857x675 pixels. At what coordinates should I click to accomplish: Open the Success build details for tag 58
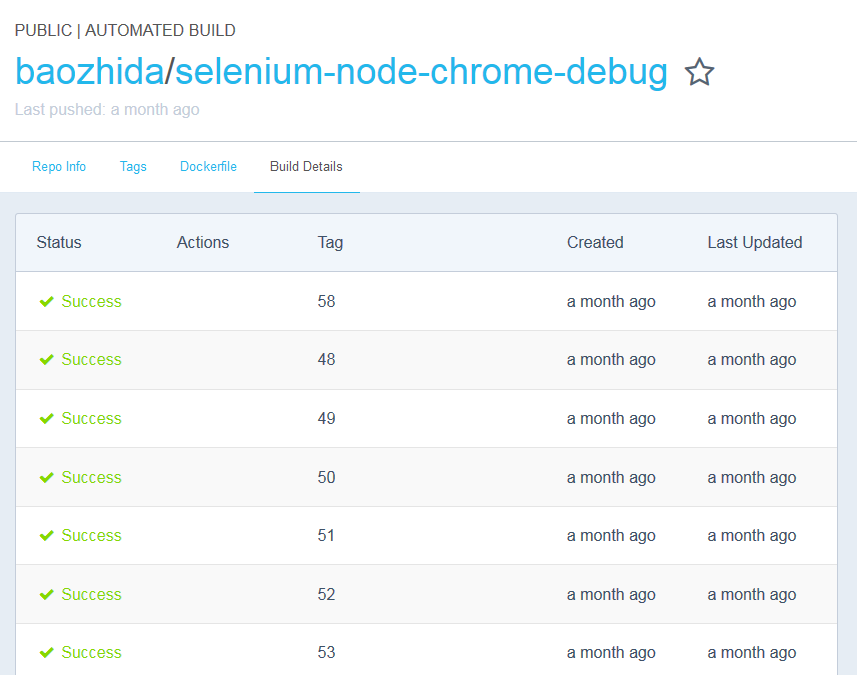91,301
